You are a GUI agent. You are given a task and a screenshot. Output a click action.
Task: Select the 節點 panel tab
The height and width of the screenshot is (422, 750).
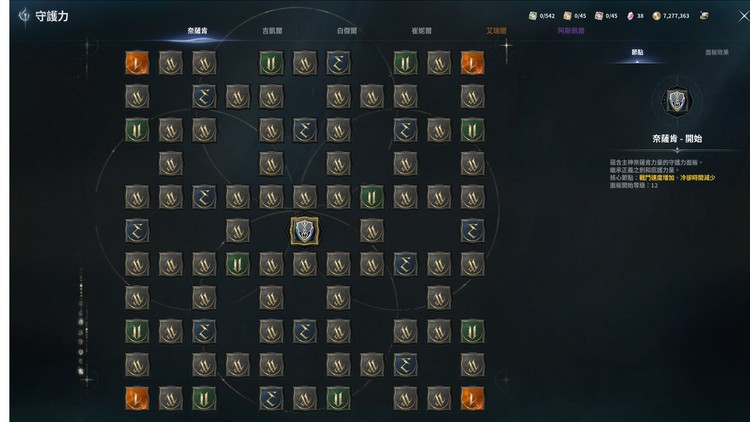pos(637,52)
